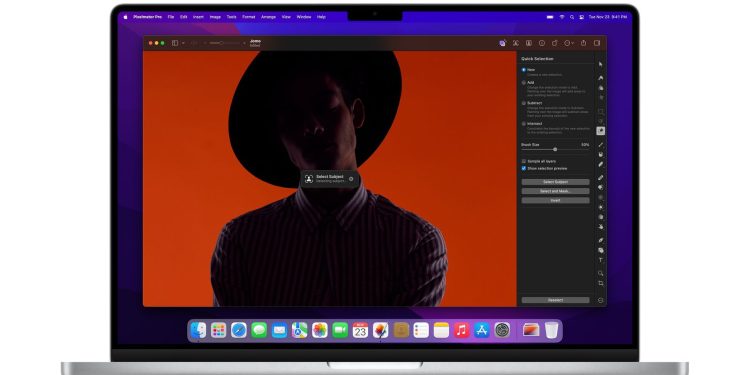Click the Brush Size slider handle

point(555,150)
